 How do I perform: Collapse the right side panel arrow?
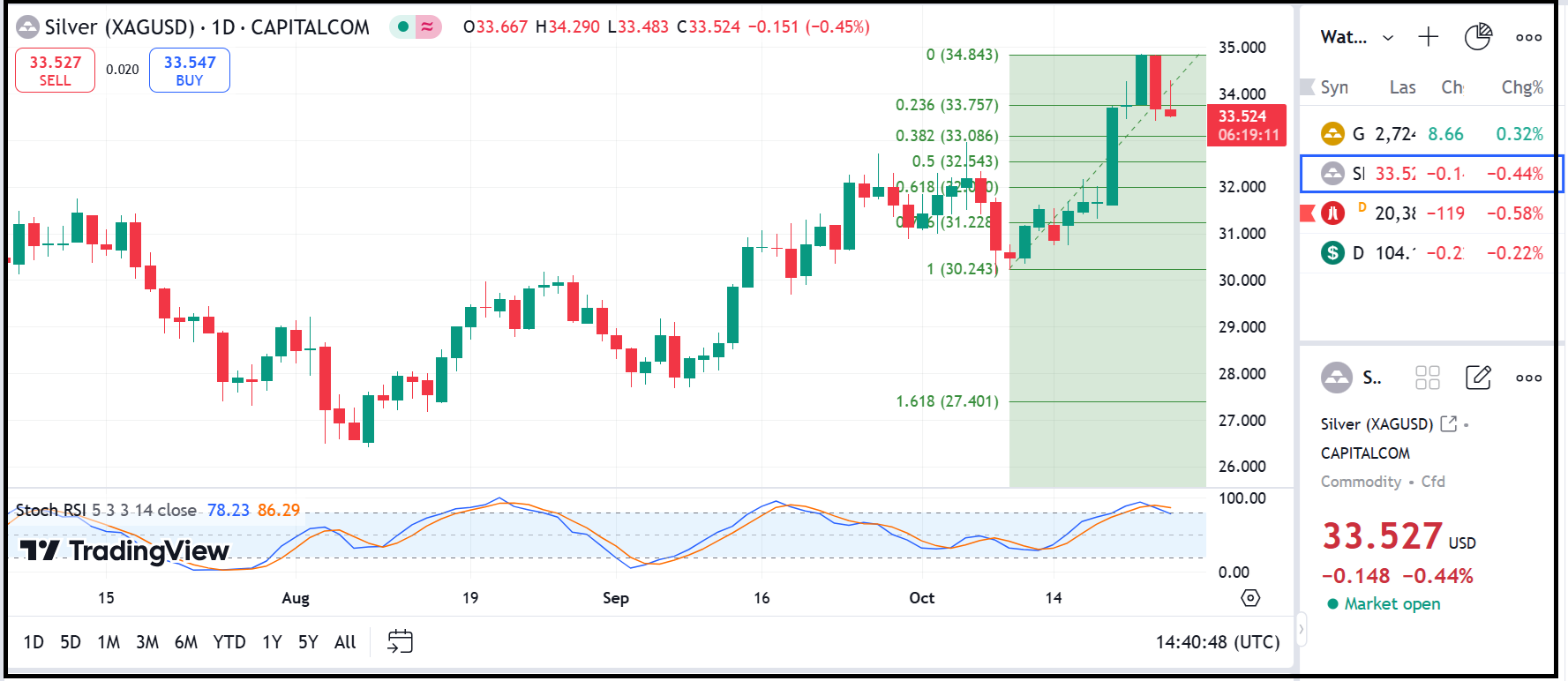point(1301,630)
